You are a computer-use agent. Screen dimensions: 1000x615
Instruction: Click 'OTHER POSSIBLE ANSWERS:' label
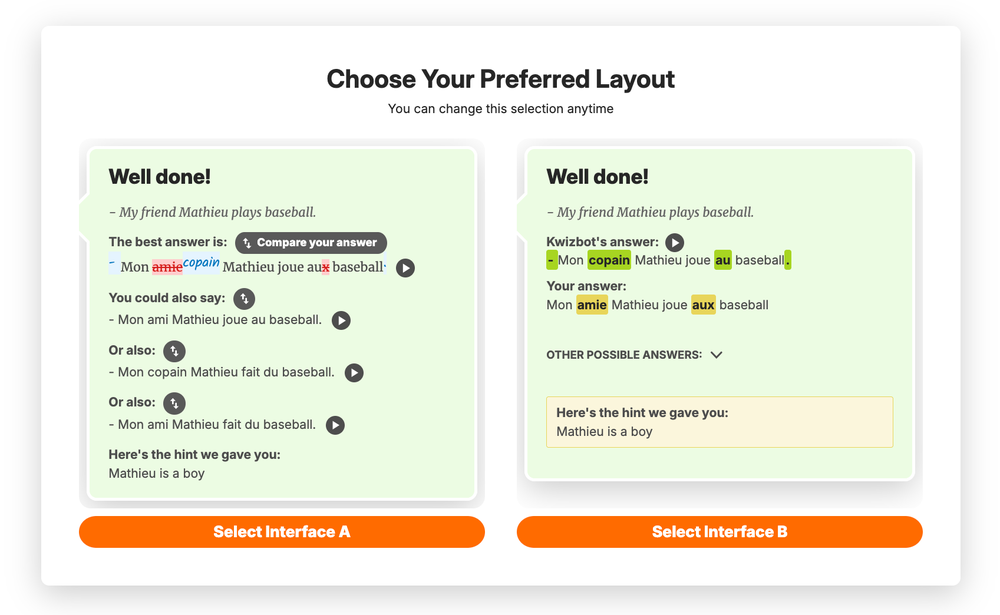click(624, 355)
